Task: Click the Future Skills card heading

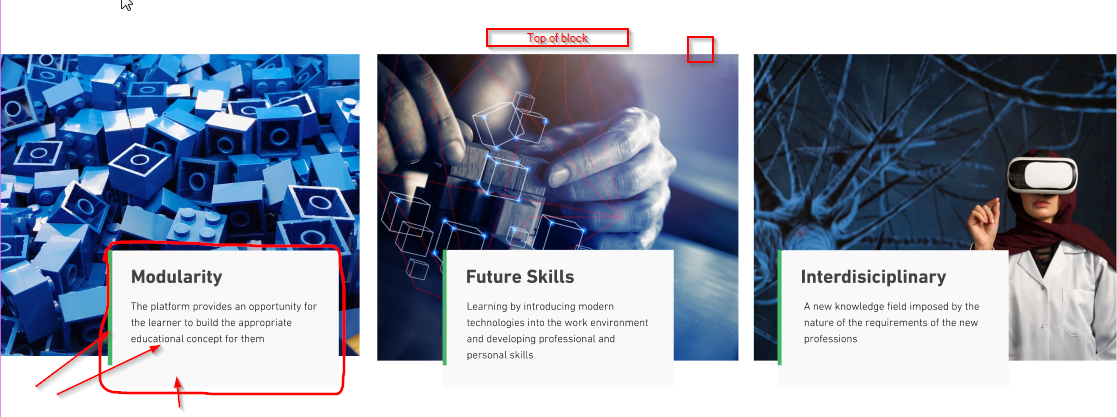Action: (520, 277)
